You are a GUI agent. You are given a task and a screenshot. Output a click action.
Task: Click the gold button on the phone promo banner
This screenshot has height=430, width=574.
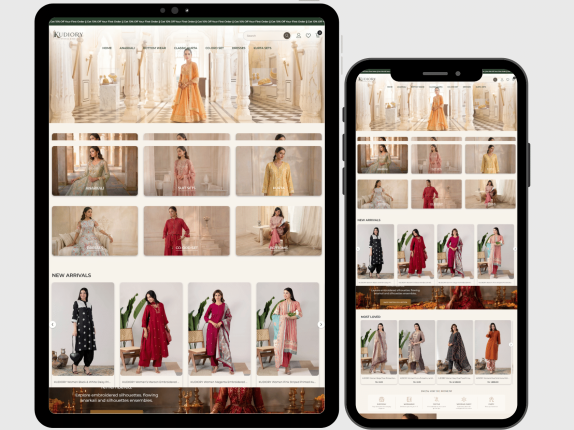(395, 302)
